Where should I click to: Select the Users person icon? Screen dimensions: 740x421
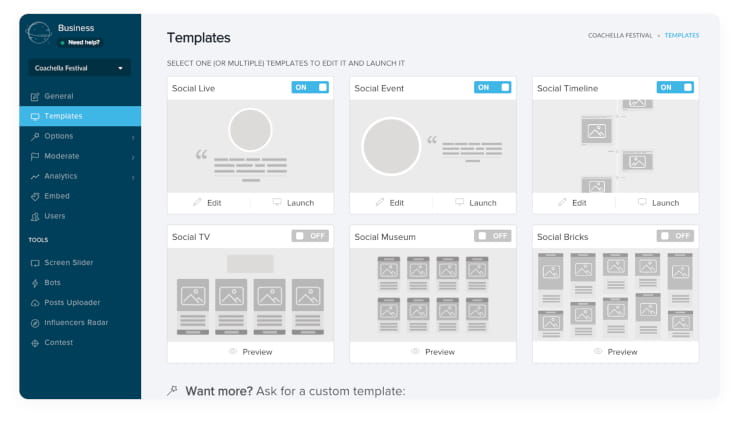click(35, 217)
